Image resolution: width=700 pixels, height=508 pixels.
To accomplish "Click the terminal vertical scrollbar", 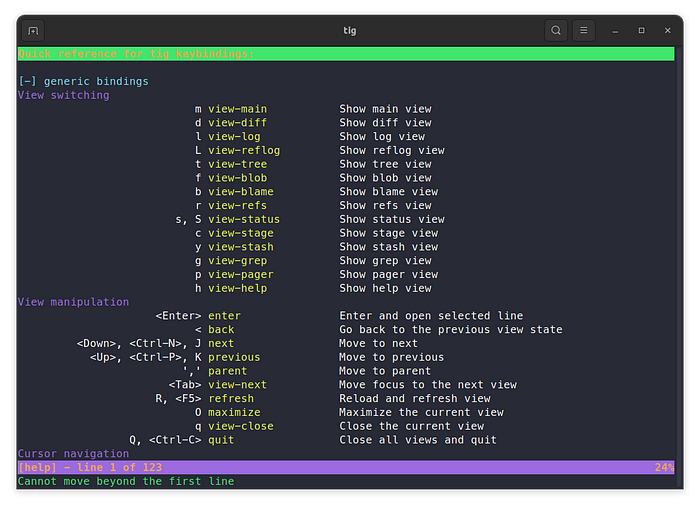I will [679, 268].
